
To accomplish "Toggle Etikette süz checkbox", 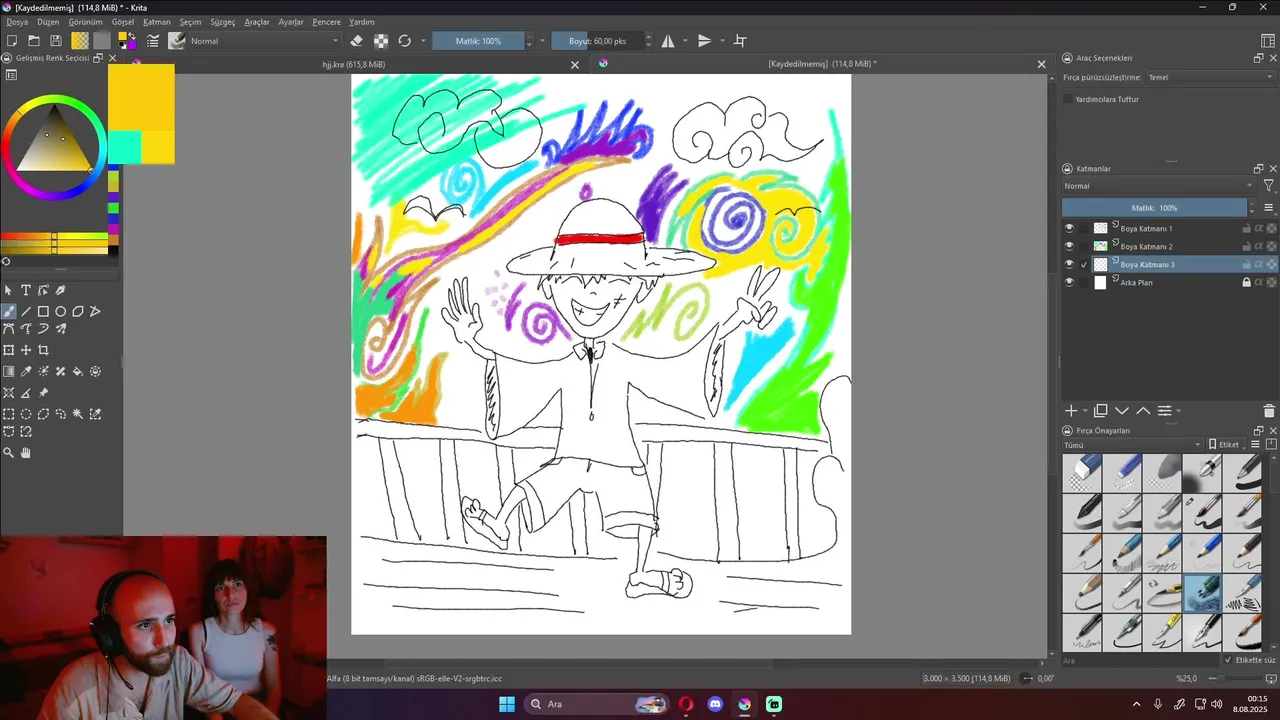I will [x=1229, y=660].
